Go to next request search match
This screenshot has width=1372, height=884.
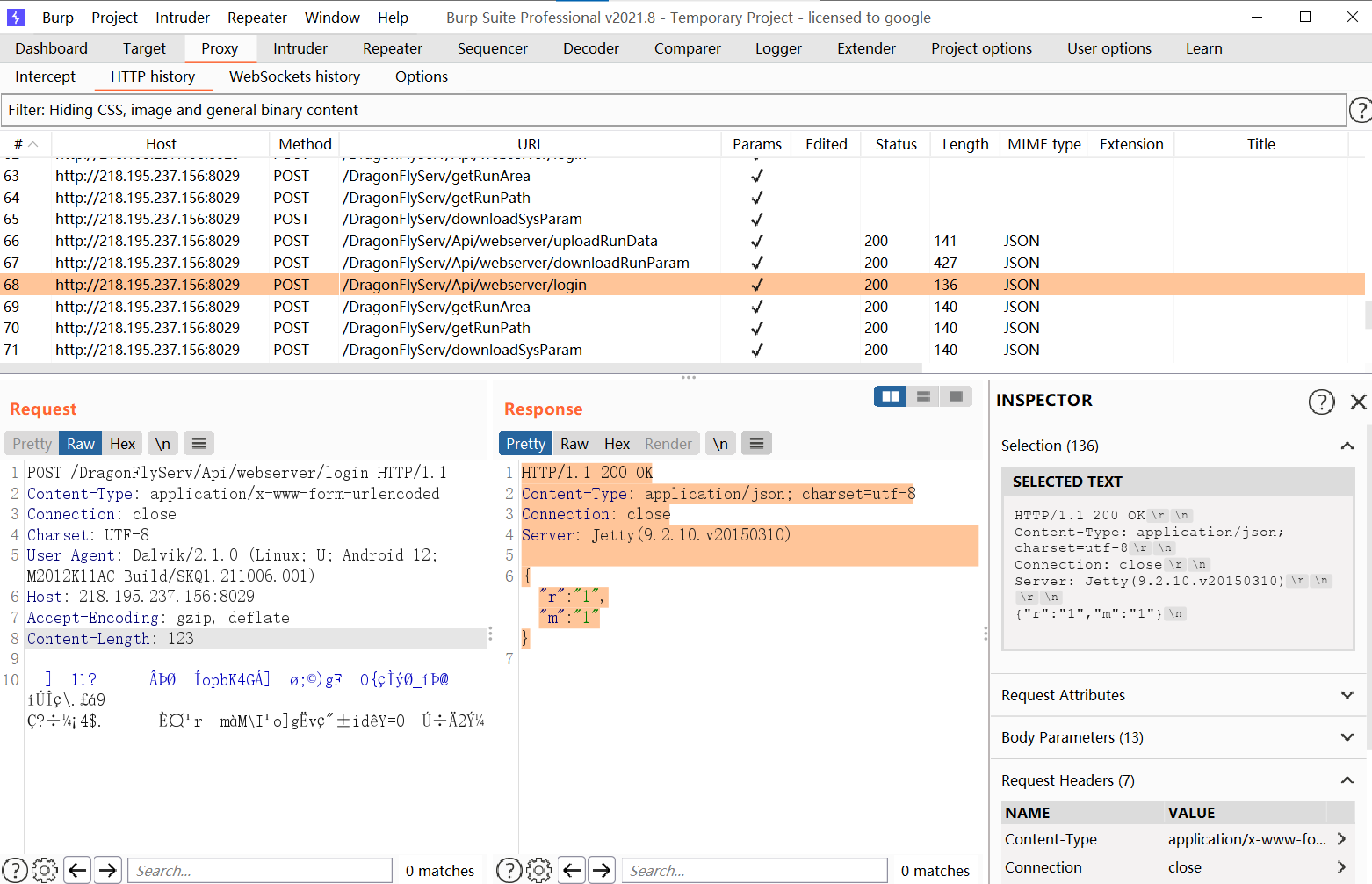click(108, 870)
